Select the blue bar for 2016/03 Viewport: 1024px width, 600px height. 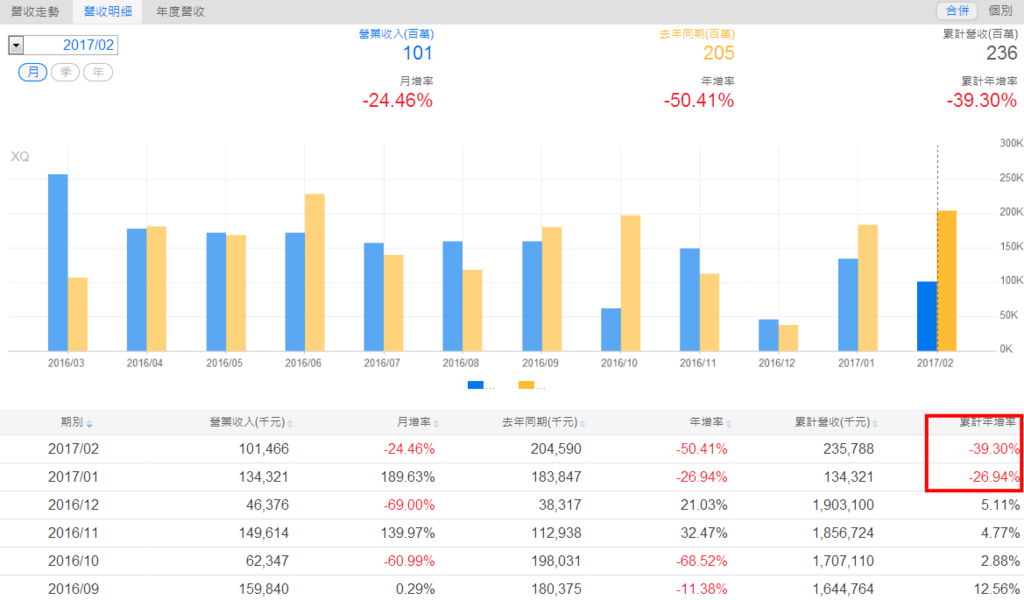(58, 262)
